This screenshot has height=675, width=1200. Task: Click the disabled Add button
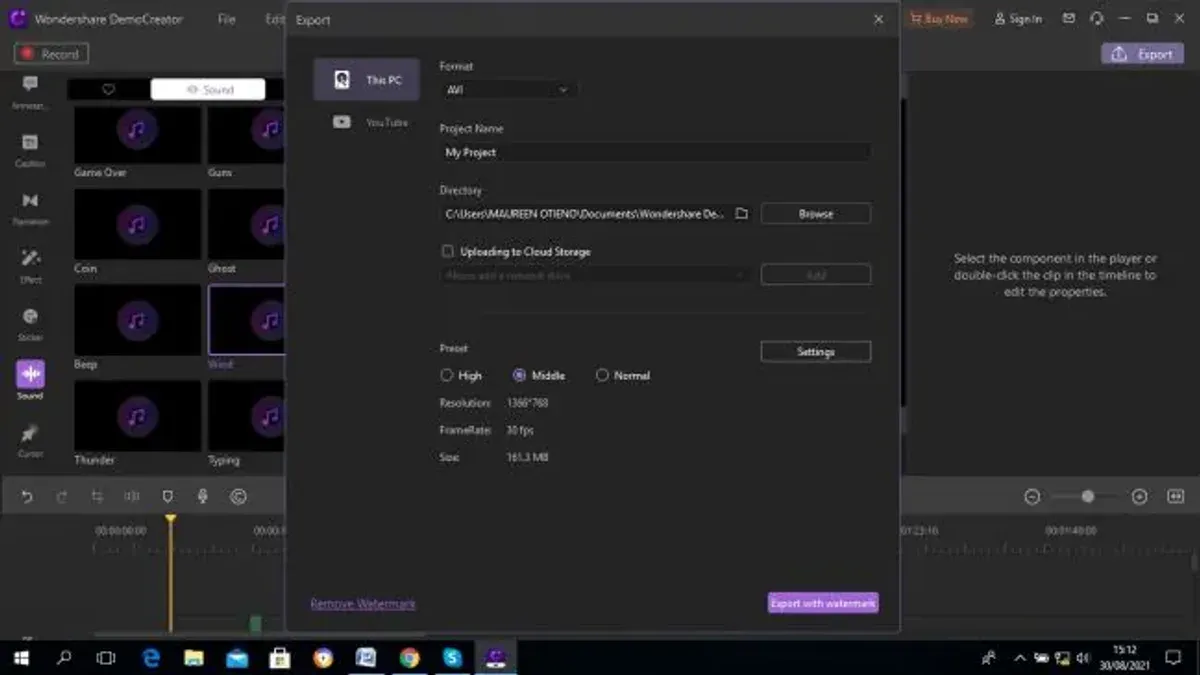pyautogui.click(x=815, y=275)
